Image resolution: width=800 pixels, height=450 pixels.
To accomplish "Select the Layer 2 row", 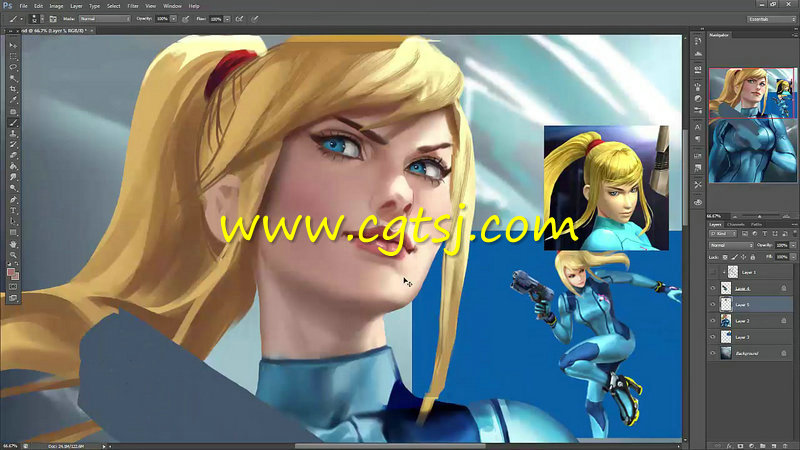I will [750, 321].
